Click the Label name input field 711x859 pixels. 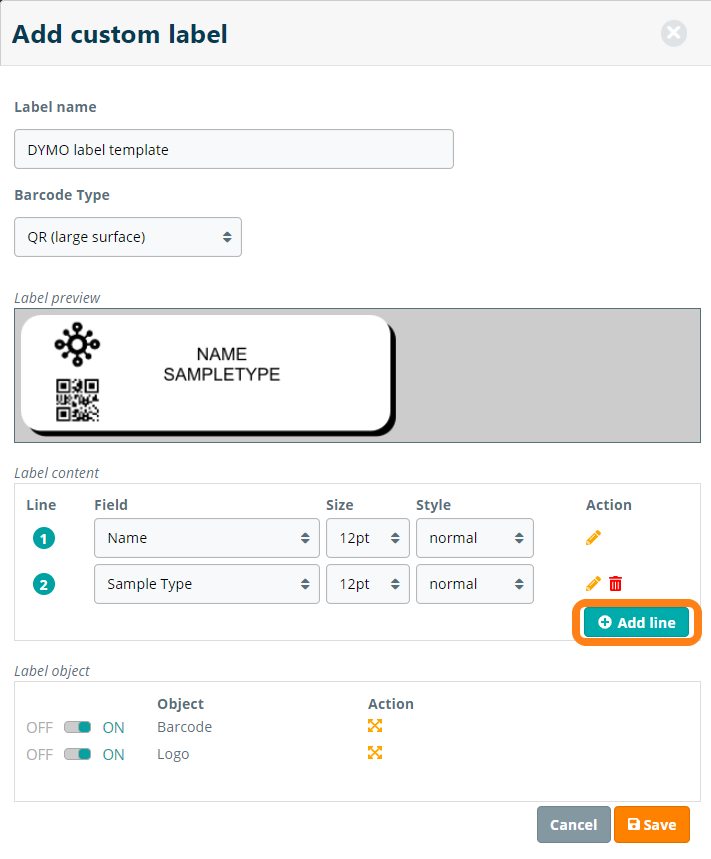tap(234, 149)
